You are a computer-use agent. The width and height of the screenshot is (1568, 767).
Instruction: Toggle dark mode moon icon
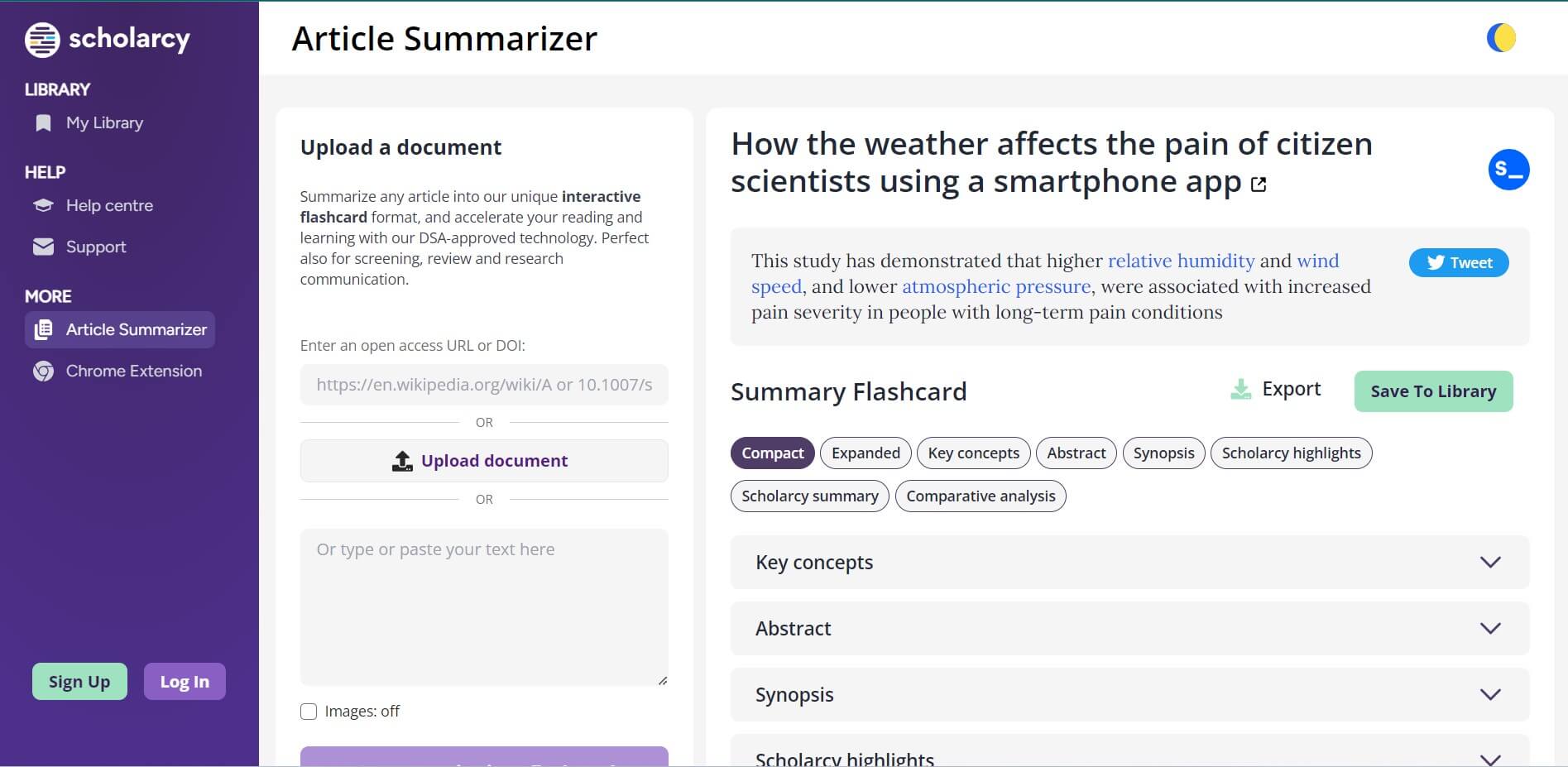pyautogui.click(x=1501, y=38)
